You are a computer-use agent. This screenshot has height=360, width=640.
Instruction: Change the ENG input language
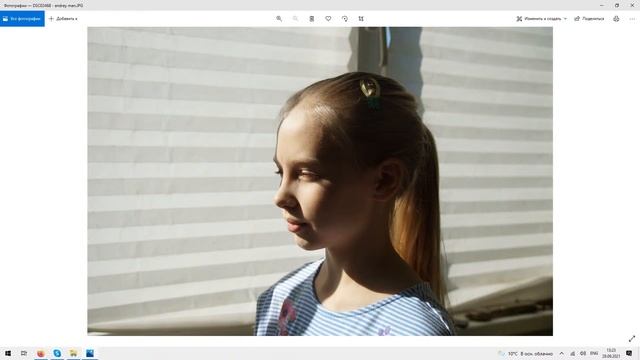594,353
